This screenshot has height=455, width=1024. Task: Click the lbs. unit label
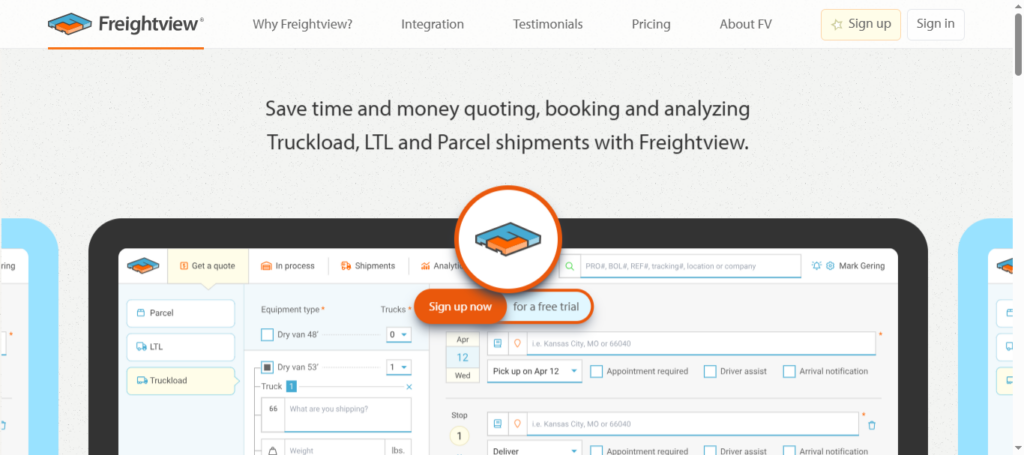click(399, 450)
